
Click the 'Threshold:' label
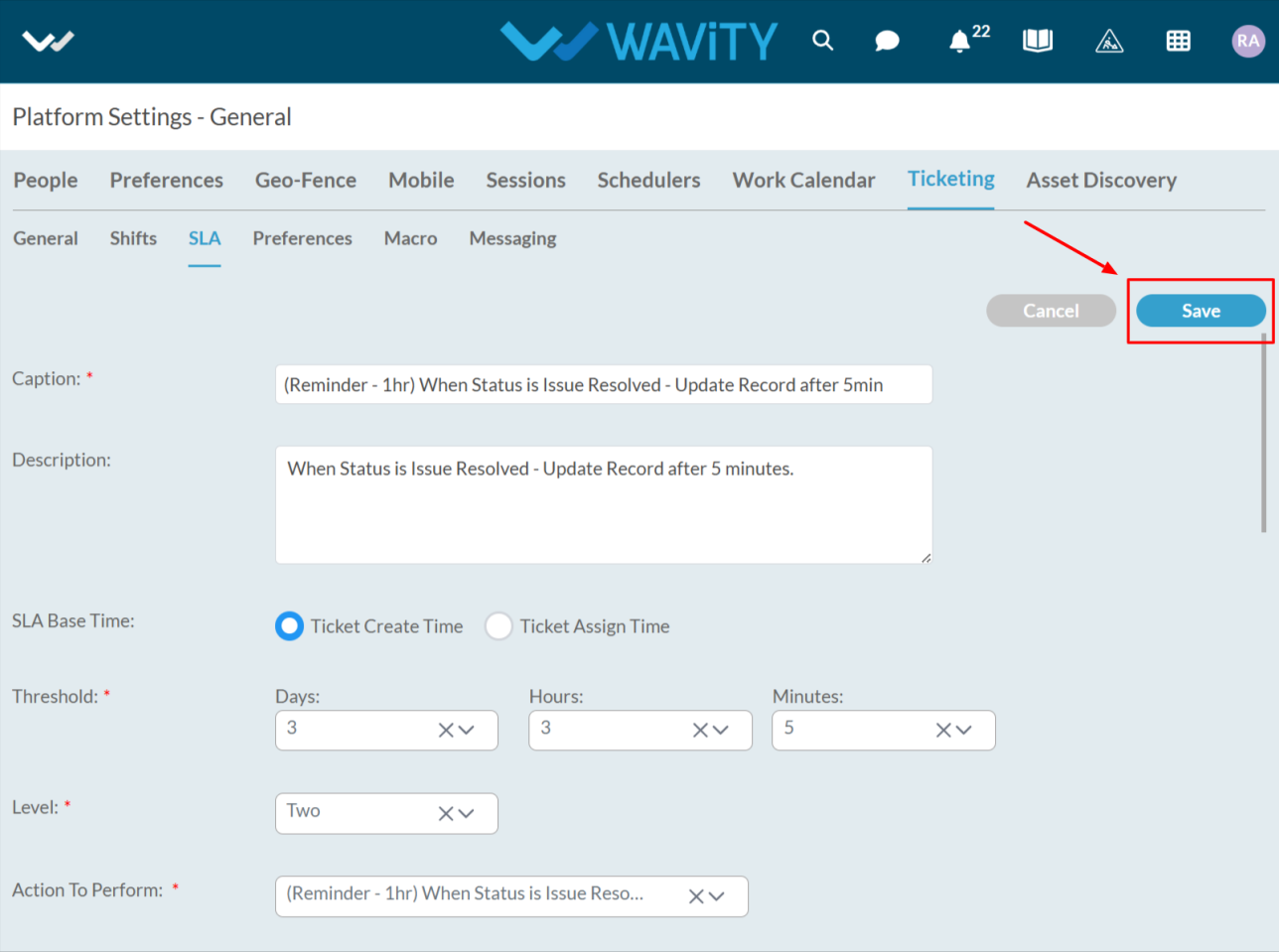(56, 696)
